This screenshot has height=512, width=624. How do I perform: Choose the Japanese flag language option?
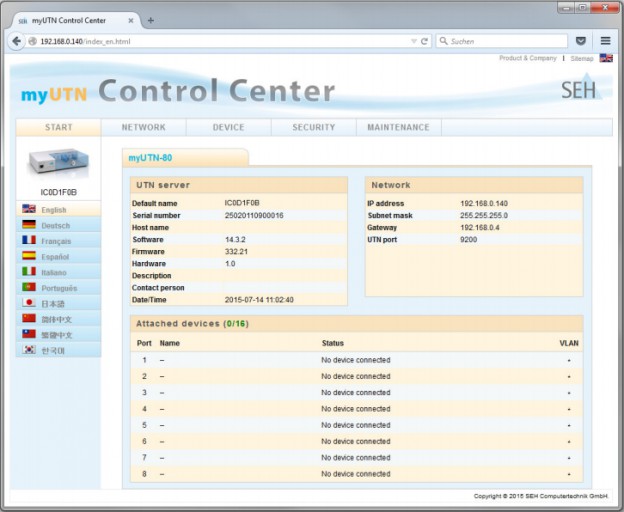[x=29, y=302]
